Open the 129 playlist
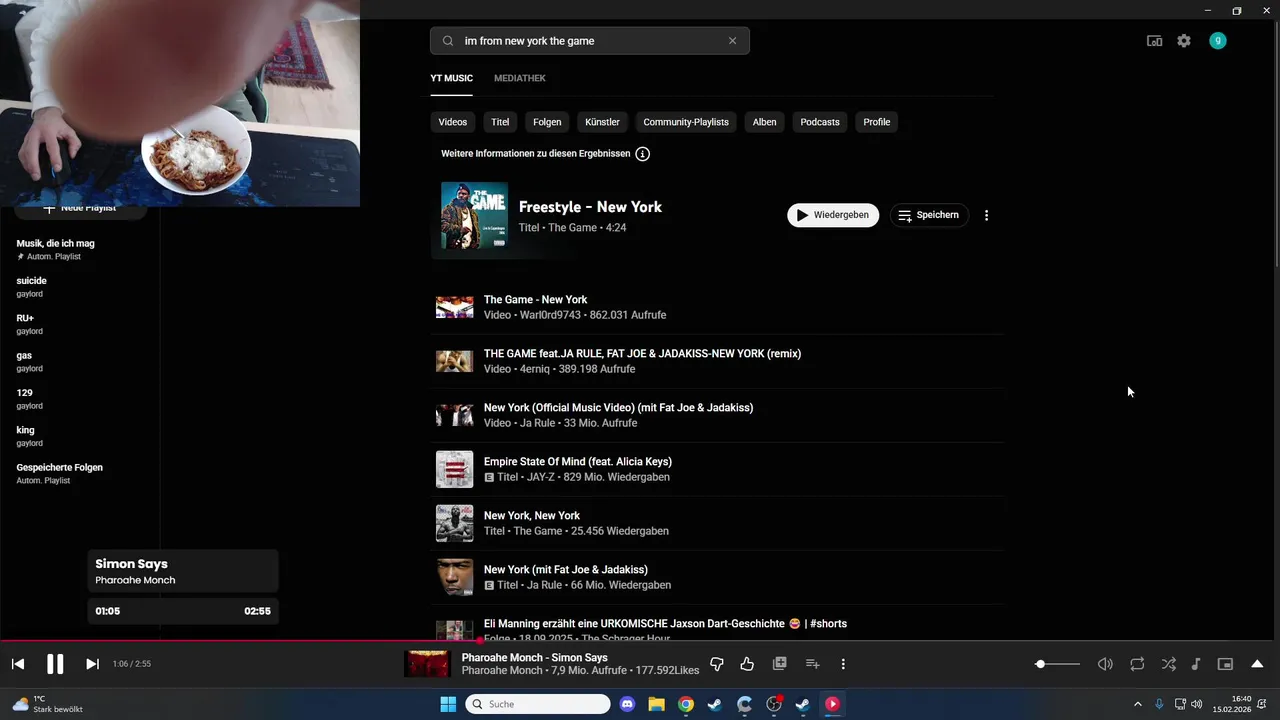Image resolution: width=1280 pixels, height=720 pixels. [x=80, y=399]
